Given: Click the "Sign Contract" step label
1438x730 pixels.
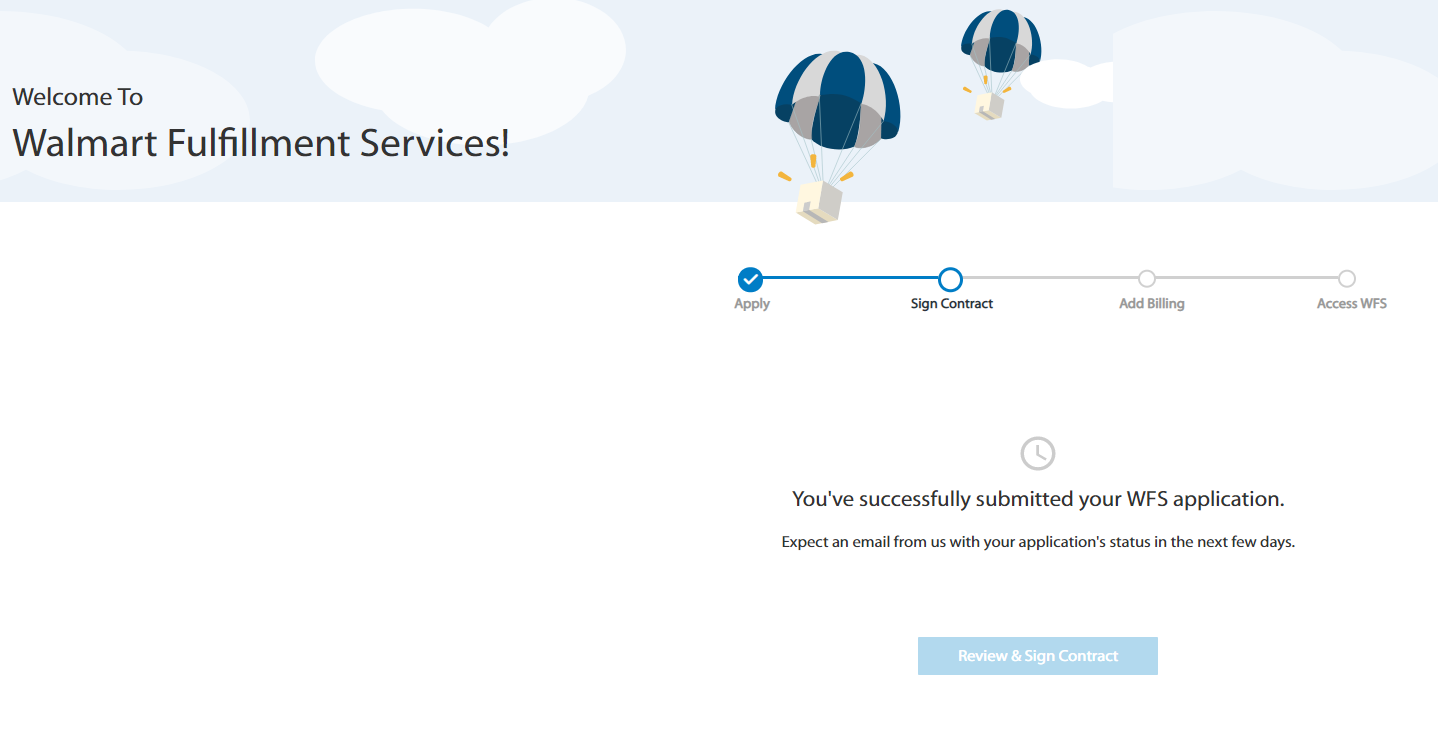Looking at the screenshot, I should tap(952, 304).
